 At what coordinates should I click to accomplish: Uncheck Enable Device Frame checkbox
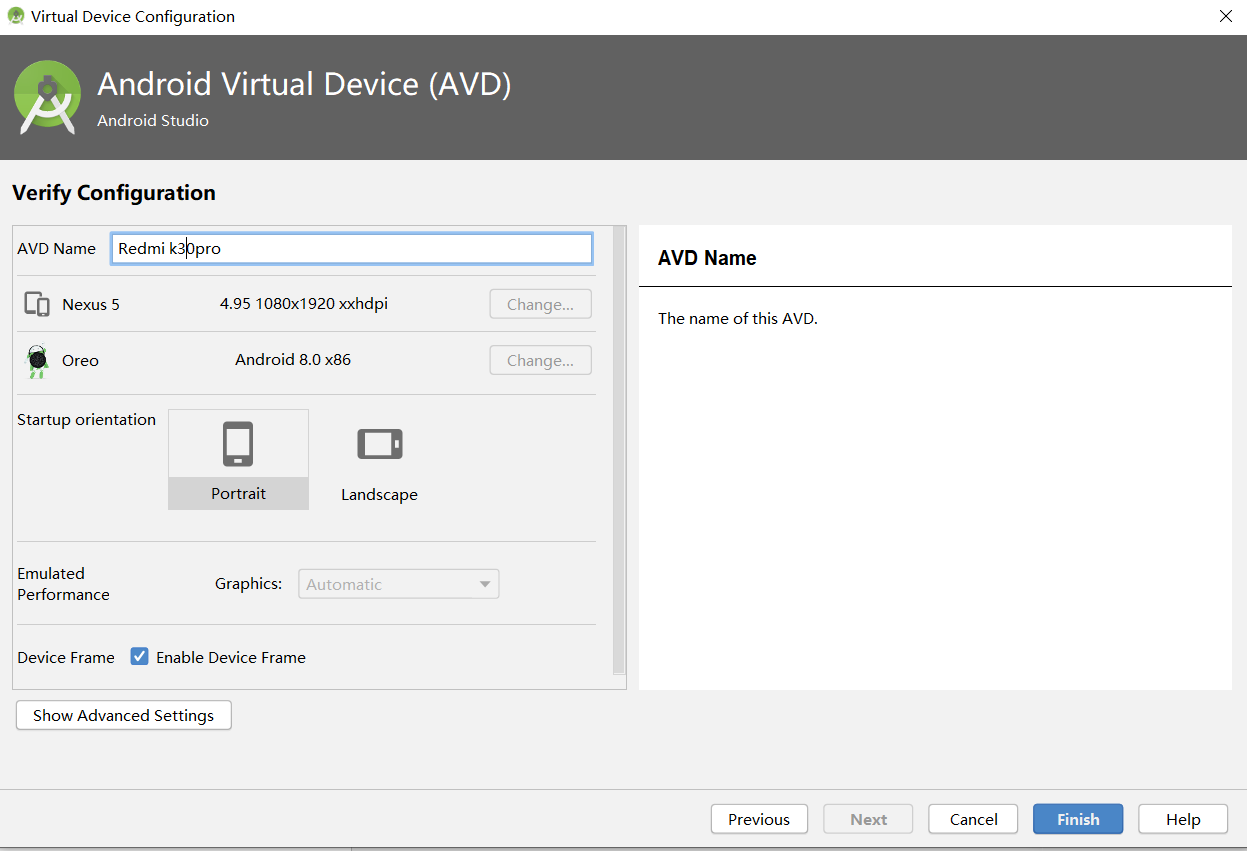140,657
